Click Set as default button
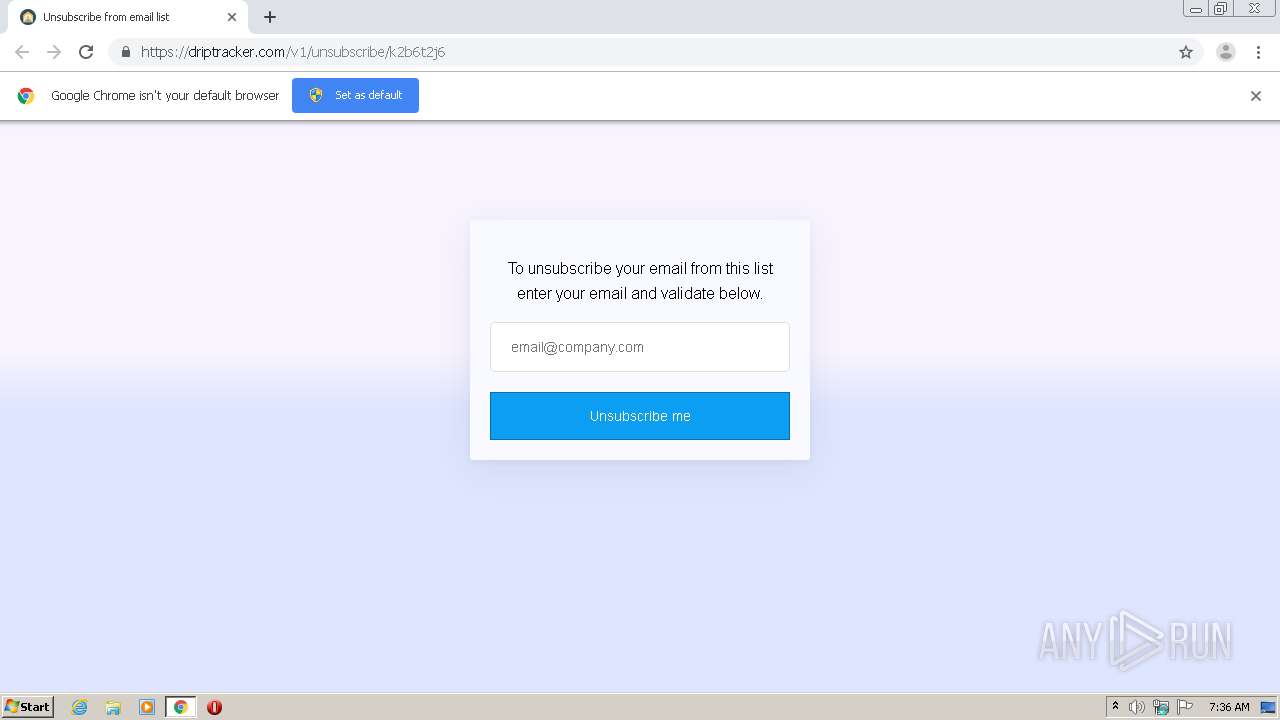 click(x=355, y=95)
